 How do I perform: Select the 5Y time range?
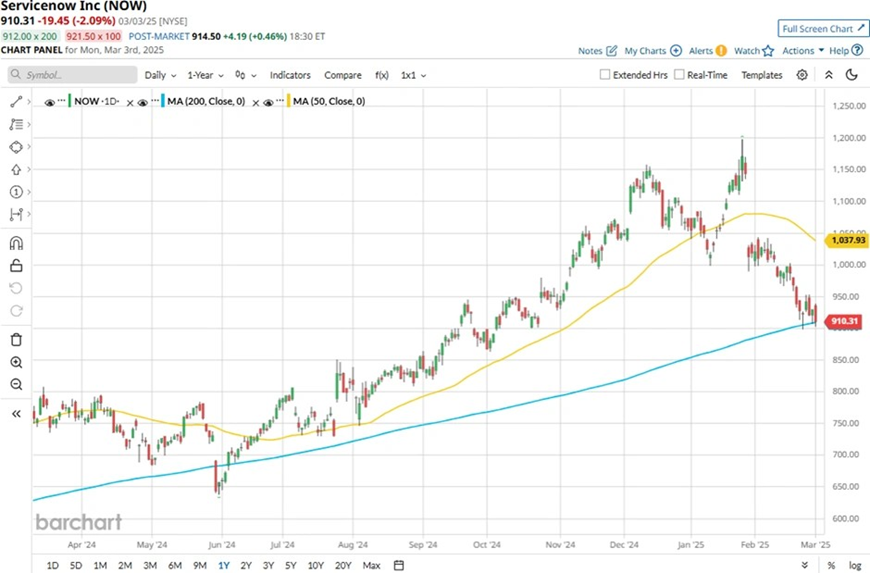pyautogui.click(x=291, y=565)
